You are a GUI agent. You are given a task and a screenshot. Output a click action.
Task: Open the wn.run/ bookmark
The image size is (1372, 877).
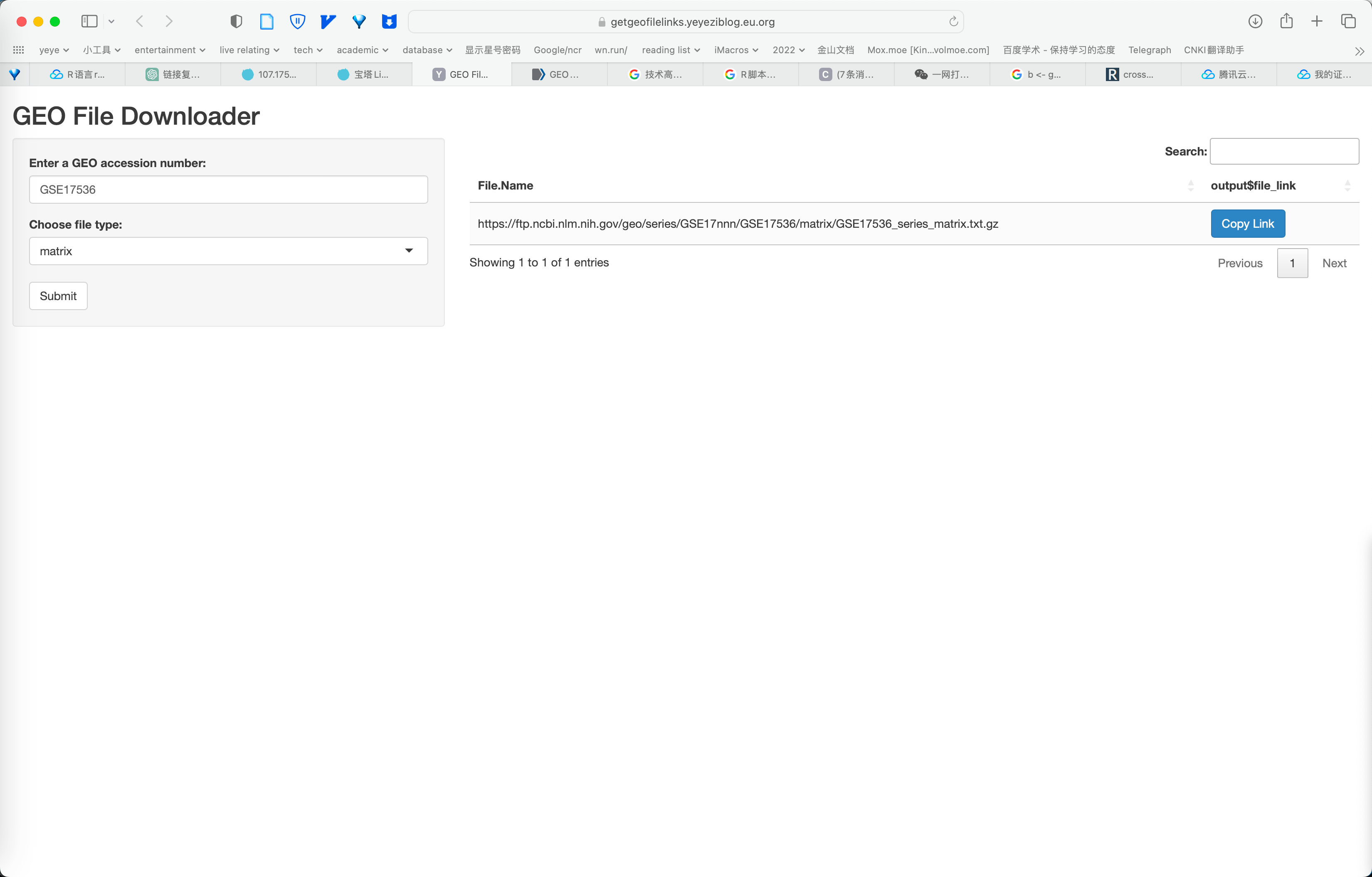tap(611, 50)
